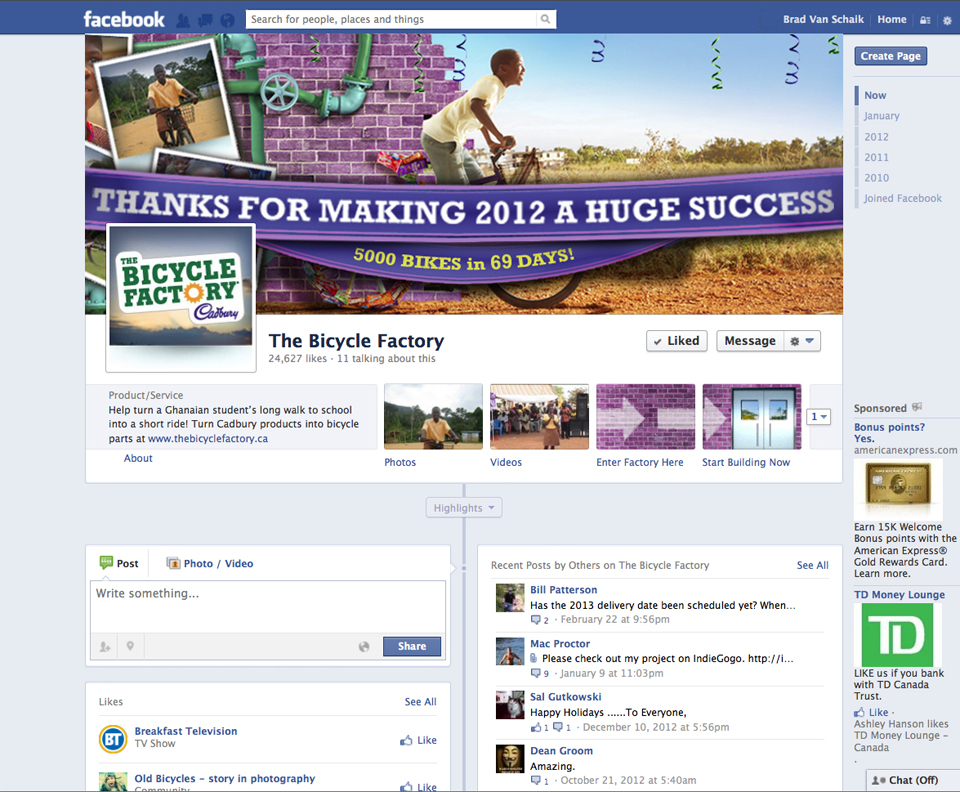Select the Post tab in composer
The image size is (960, 792).
click(x=119, y=563)
